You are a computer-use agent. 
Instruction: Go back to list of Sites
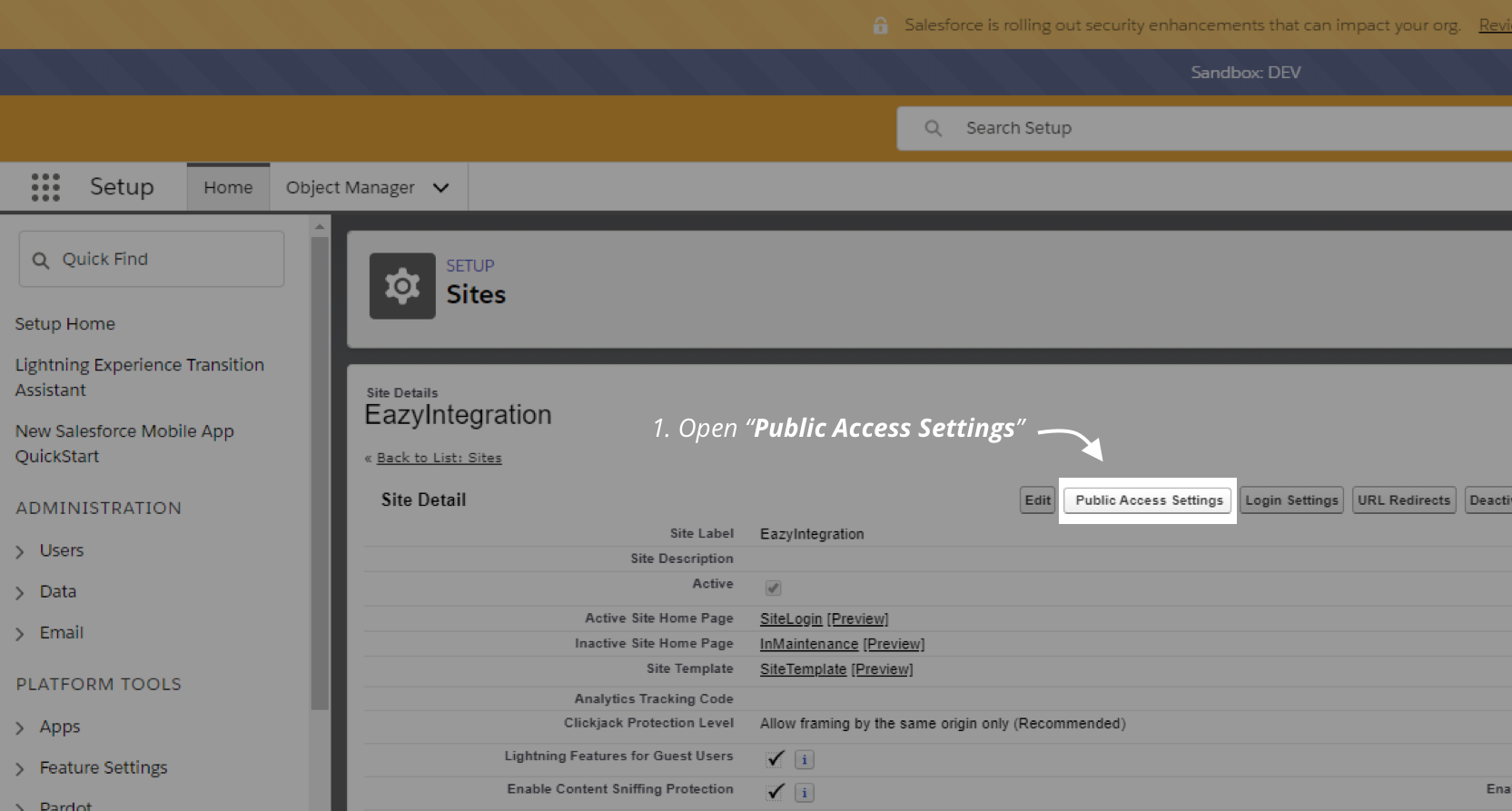coord(439,458)
